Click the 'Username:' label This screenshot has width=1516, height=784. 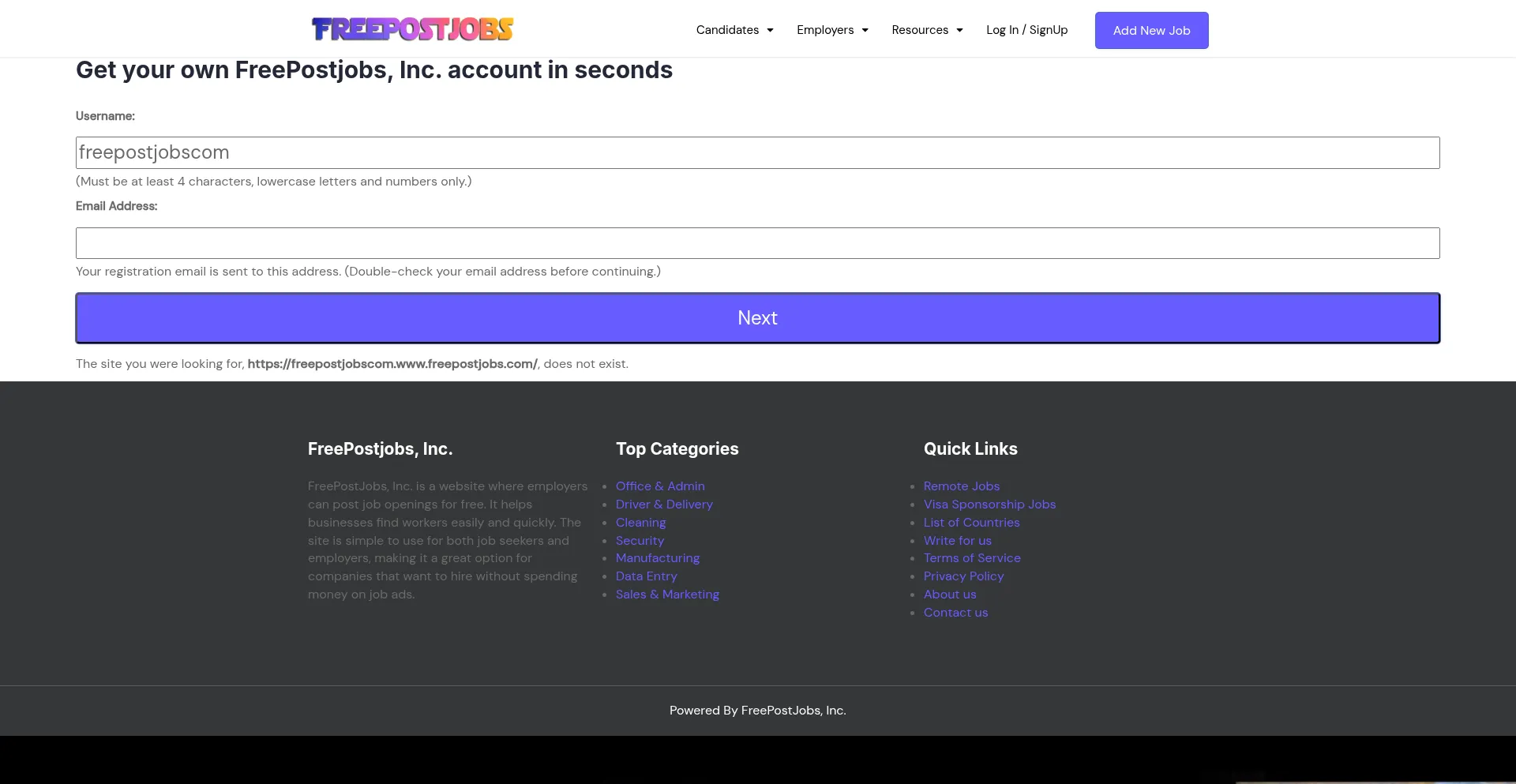pos(105,116)
